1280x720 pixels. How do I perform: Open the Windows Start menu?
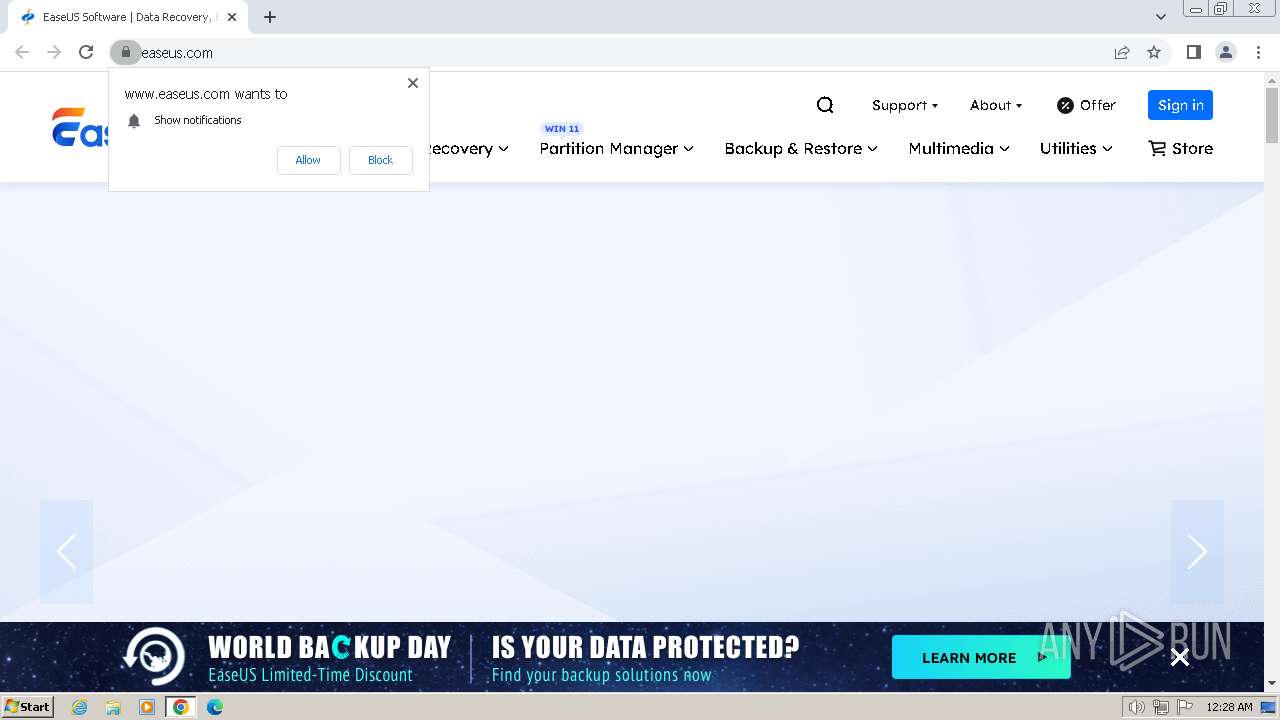[x=28, y=706]
